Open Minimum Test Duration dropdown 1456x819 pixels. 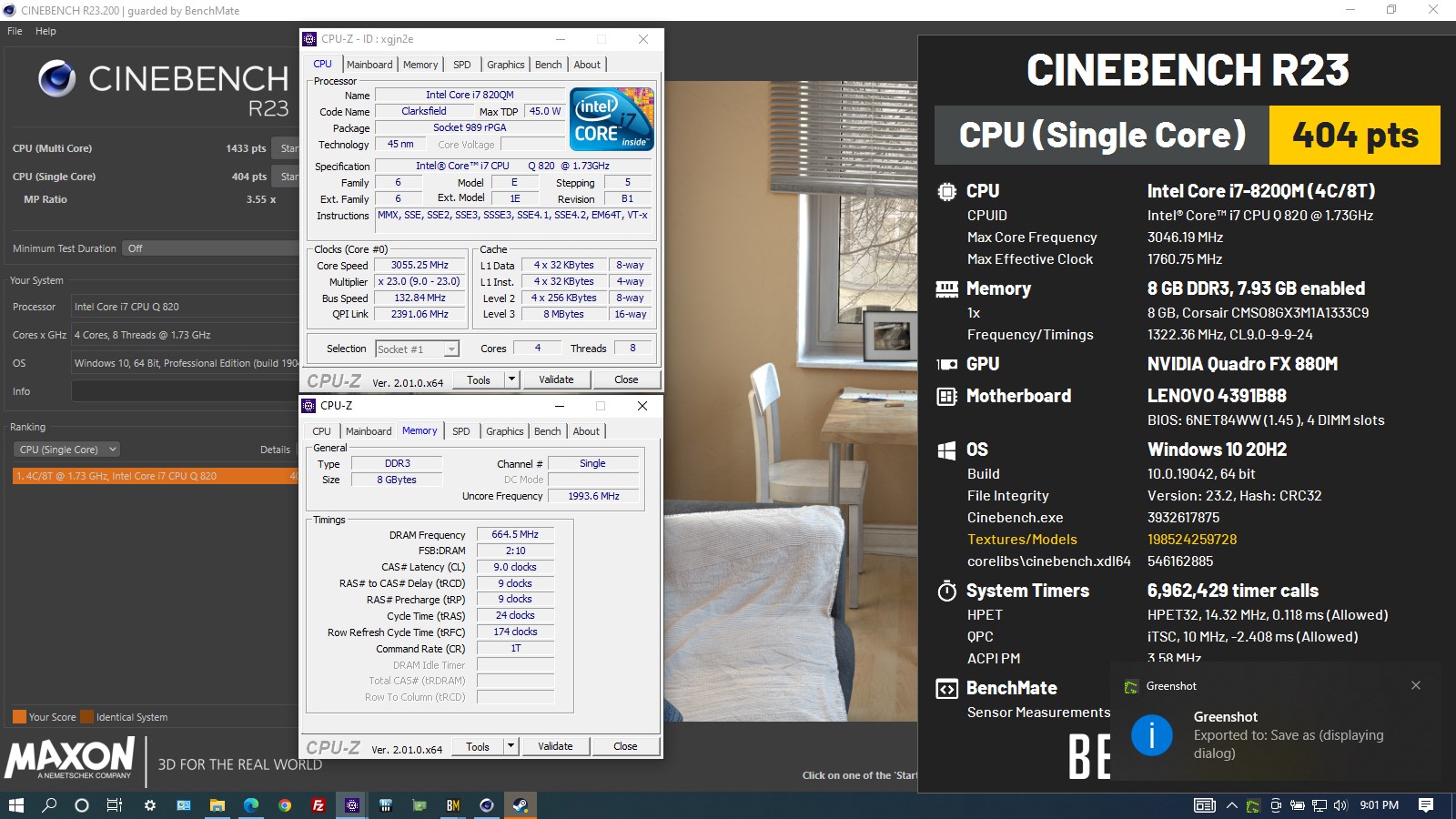(x=210, y=248)
